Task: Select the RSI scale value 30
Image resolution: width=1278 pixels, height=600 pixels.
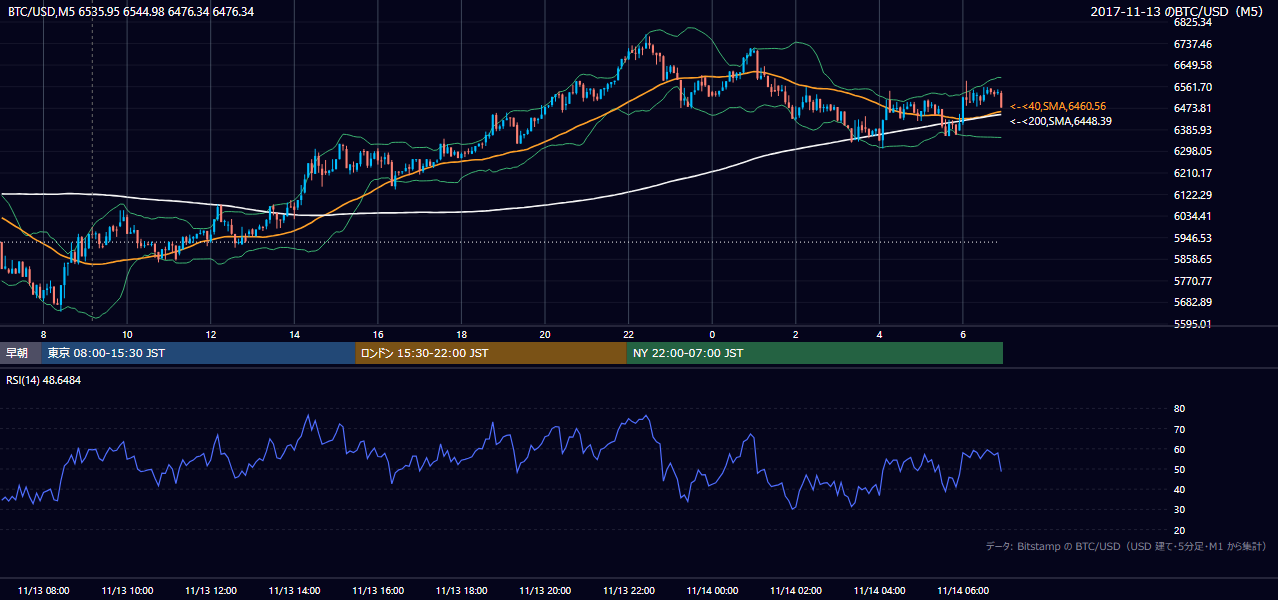Action: point(1180,510)
